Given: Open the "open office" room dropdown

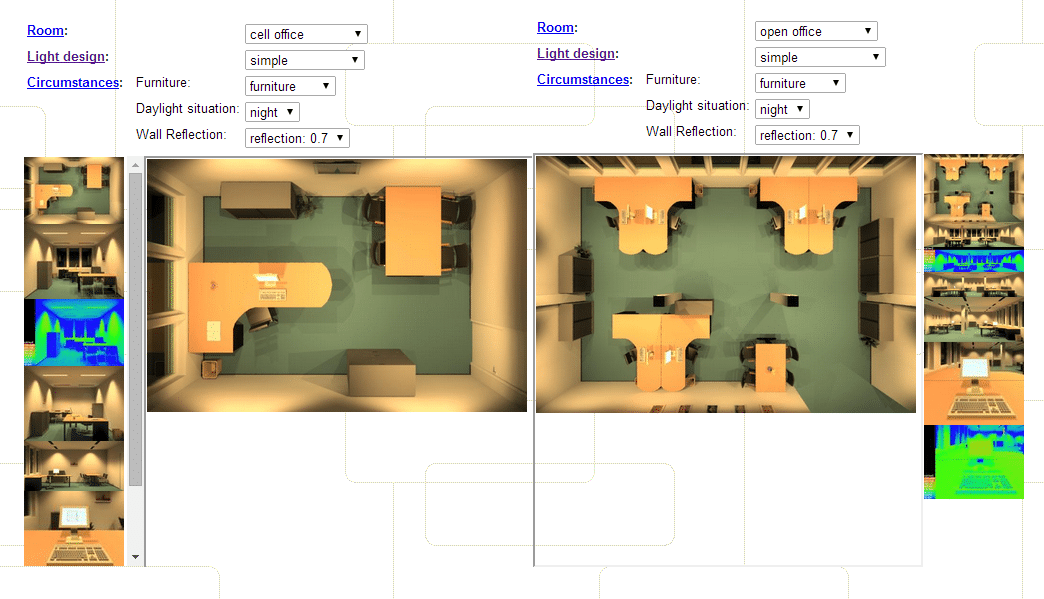Looking at the screenshot, I should (816, 32).
